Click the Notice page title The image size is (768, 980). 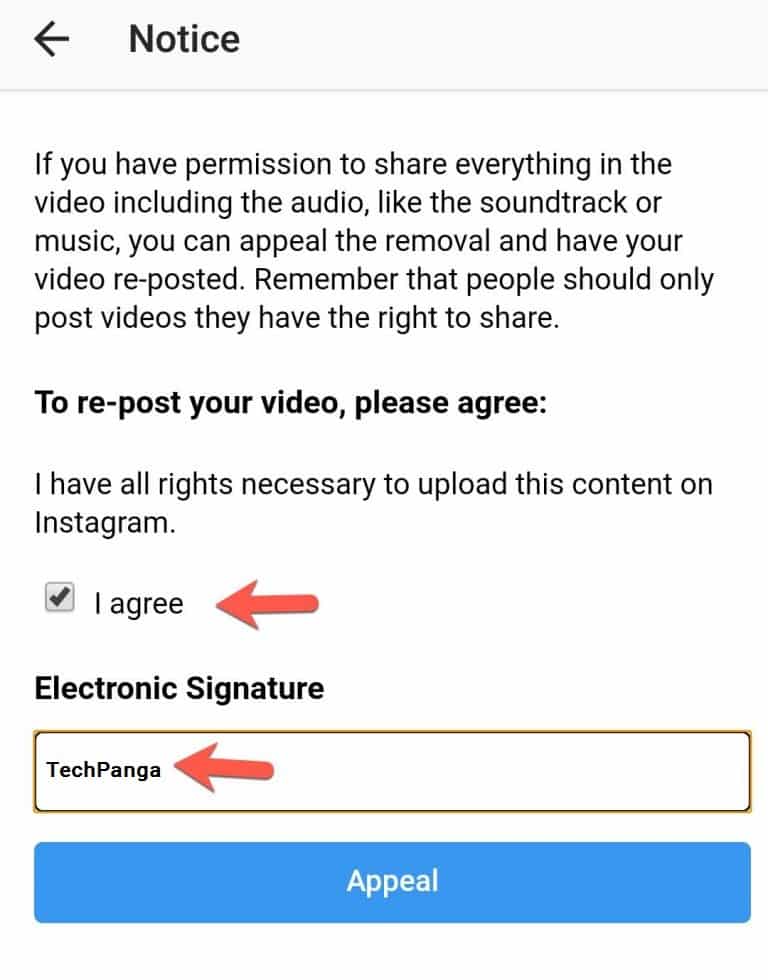tap(184, 39)
